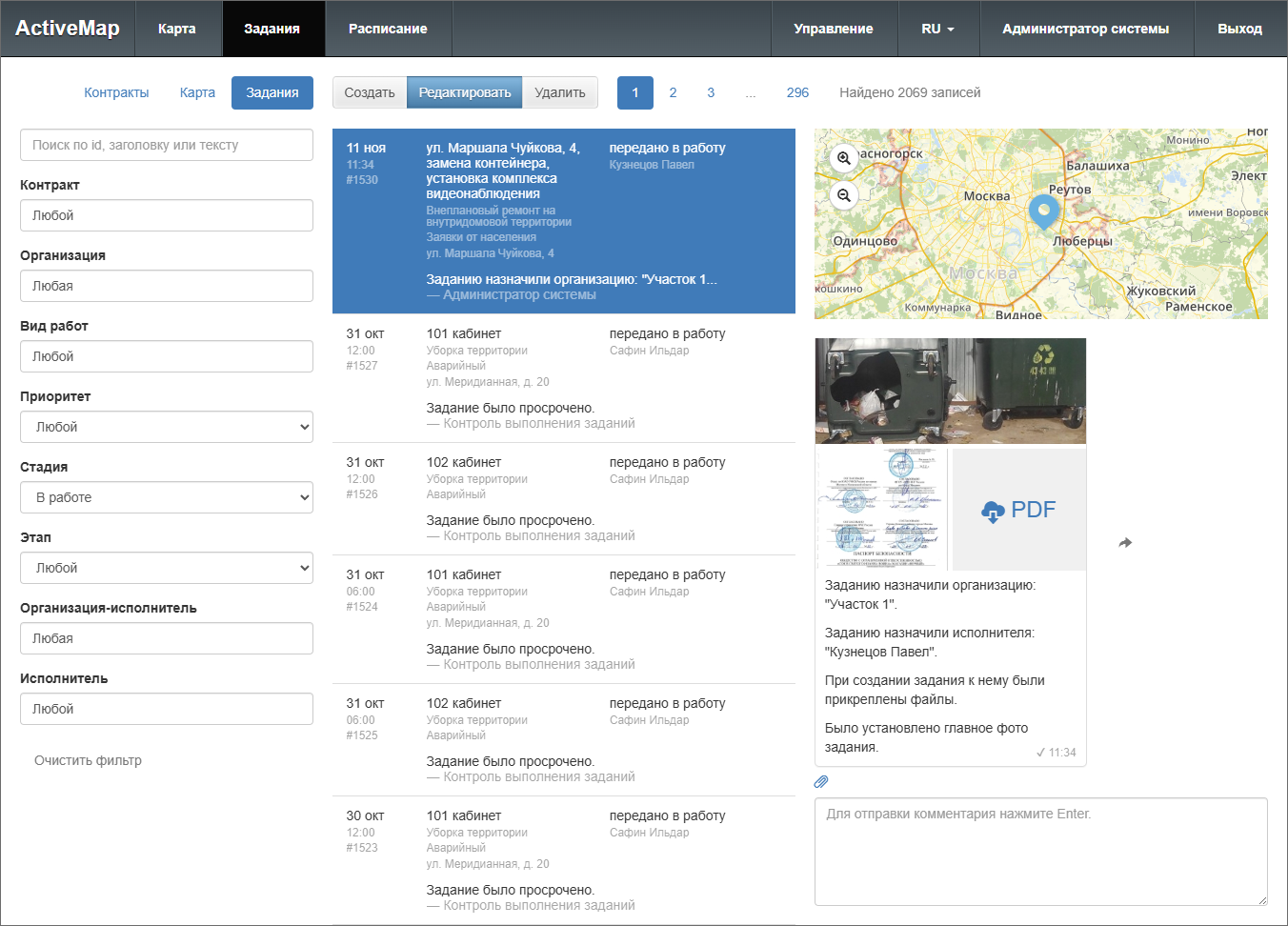Switch to the Расписание menu item
Screen dimensions: 1288x926
pyautogui.click(x=388, y=29)
